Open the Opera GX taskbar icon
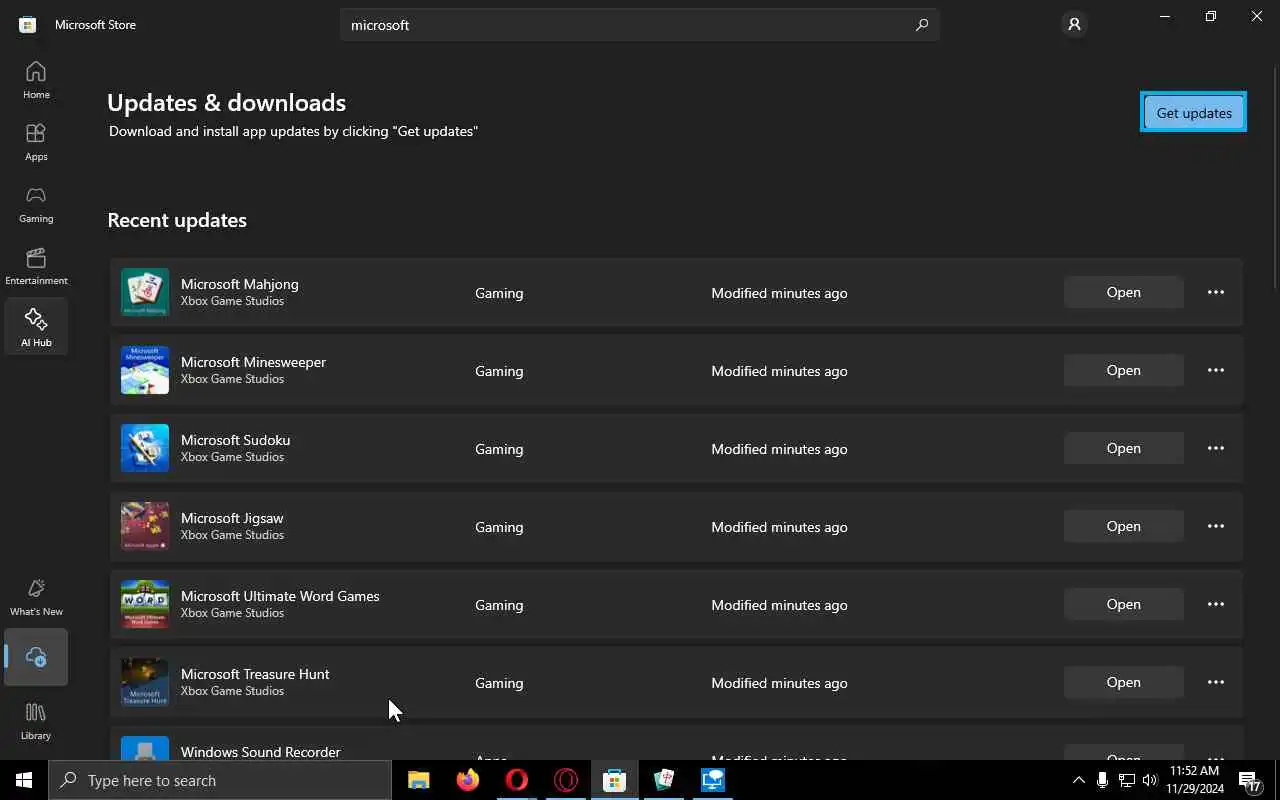The image size is (1280, 800). (x=566, y=780)
